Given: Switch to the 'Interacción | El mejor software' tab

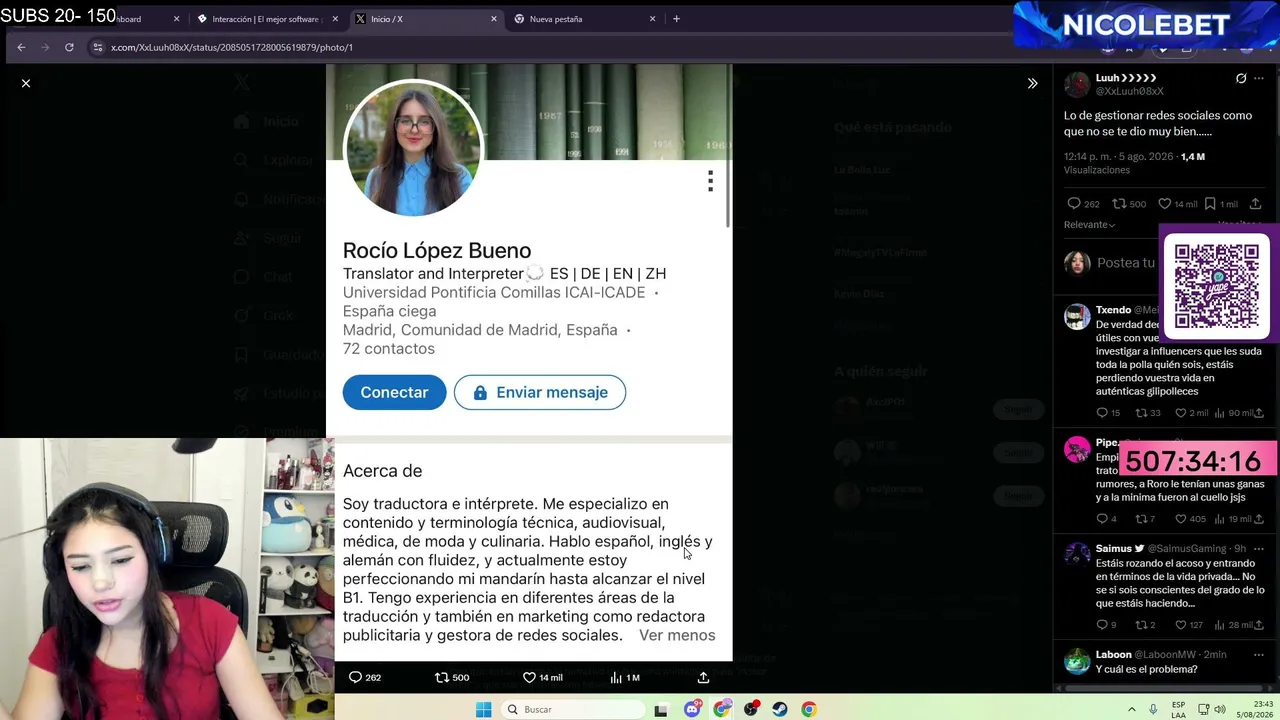Looking at the screenshot, I should [266, 18].
